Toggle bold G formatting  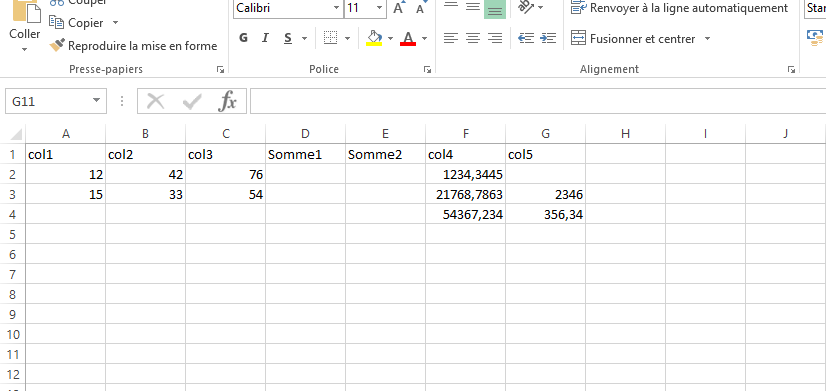tap(243, 38)
